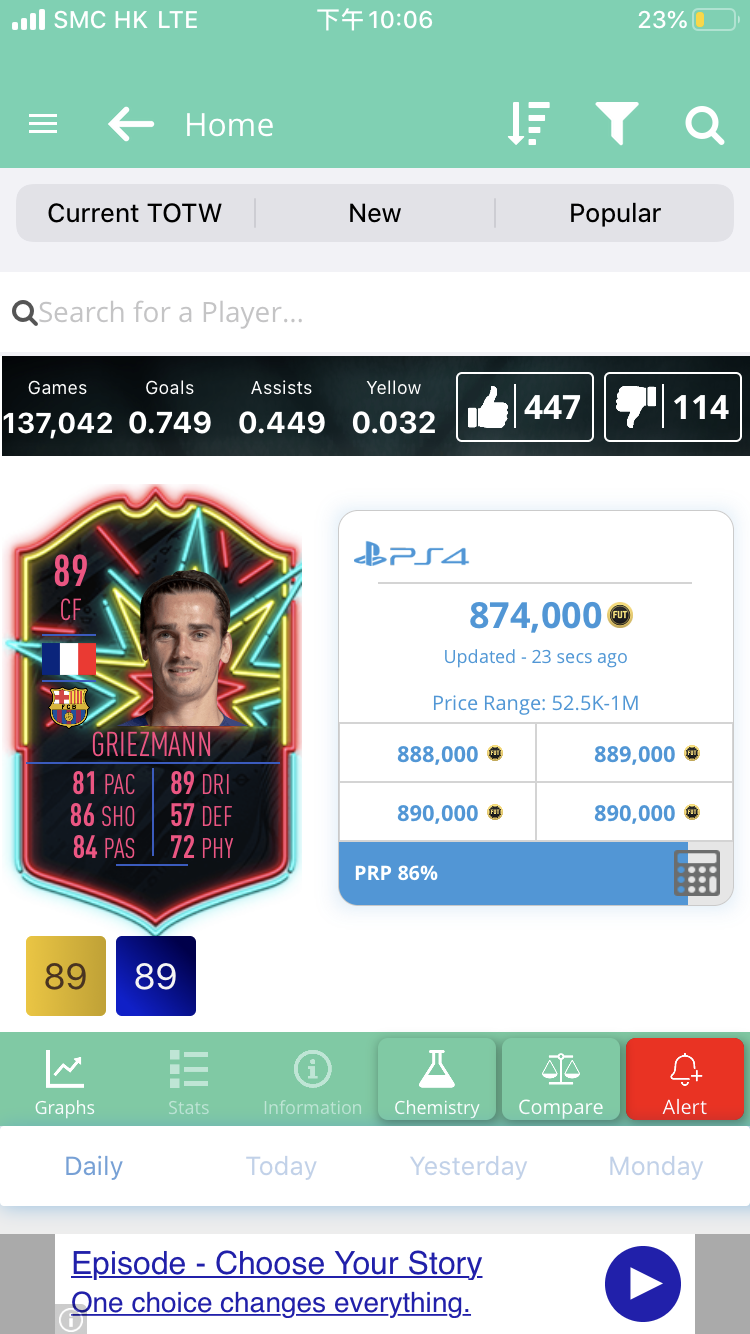Open the sort options icon
750x1334 pixels.
point(527,124)
